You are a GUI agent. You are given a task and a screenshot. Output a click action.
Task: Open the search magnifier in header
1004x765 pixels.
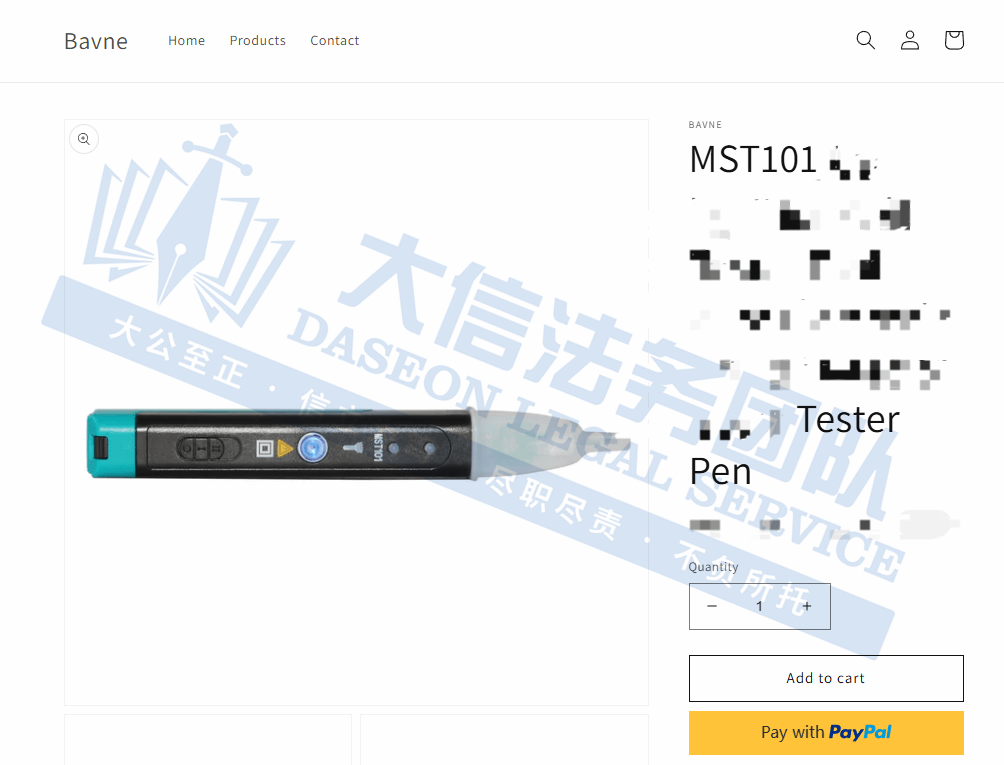(x=865, y=40)
